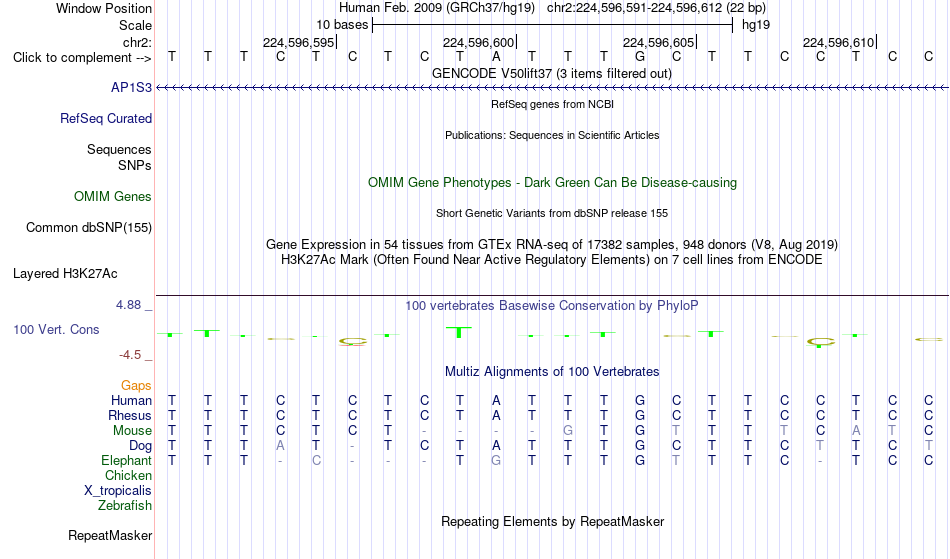
Task: Click the orange Gaps row label
Action: click(x=136, y=386)
